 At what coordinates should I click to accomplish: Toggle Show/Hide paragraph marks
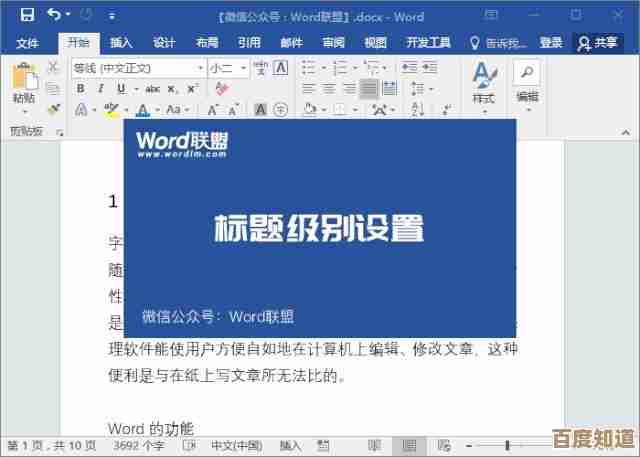(x=447, y=109)
